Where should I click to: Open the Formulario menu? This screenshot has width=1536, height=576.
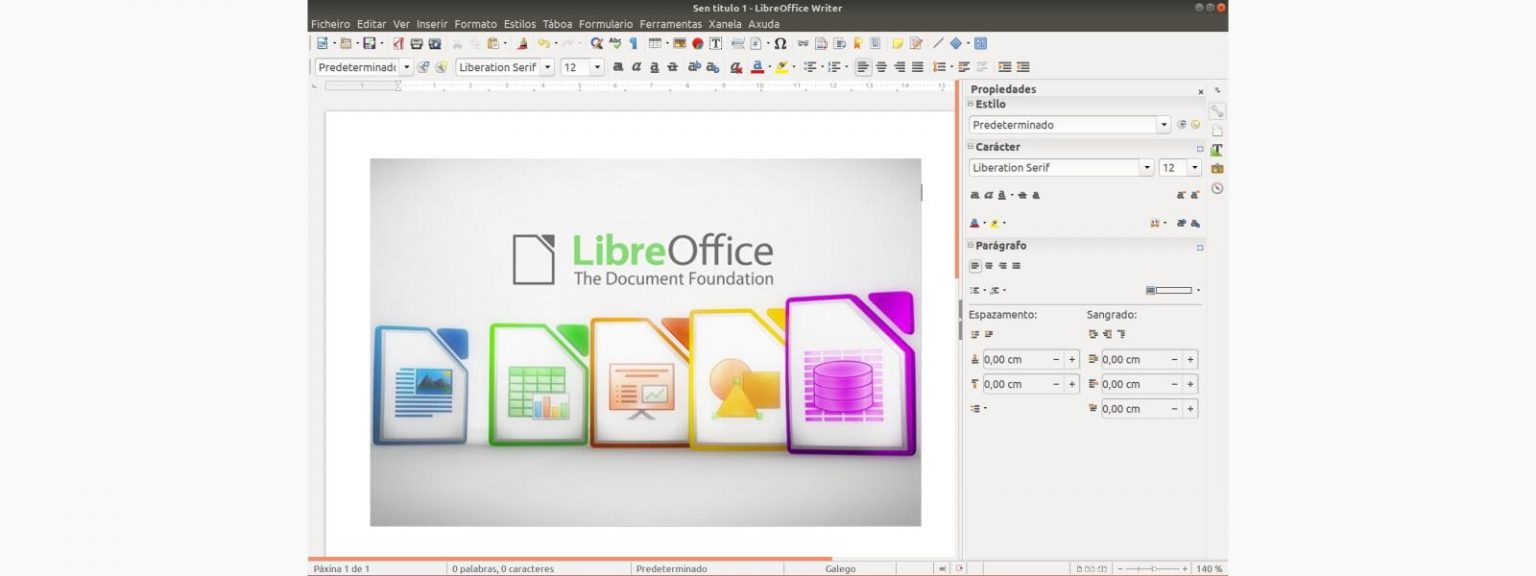(x=605, y=23)
